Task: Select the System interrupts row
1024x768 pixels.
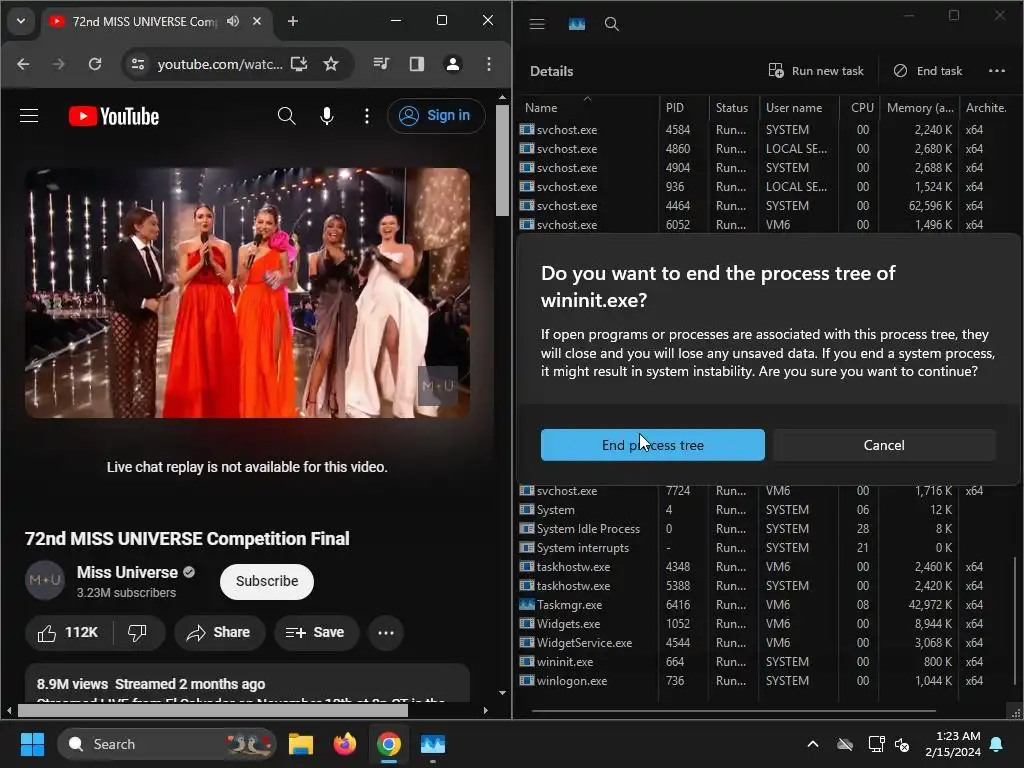Action: [x=764, y=547]
